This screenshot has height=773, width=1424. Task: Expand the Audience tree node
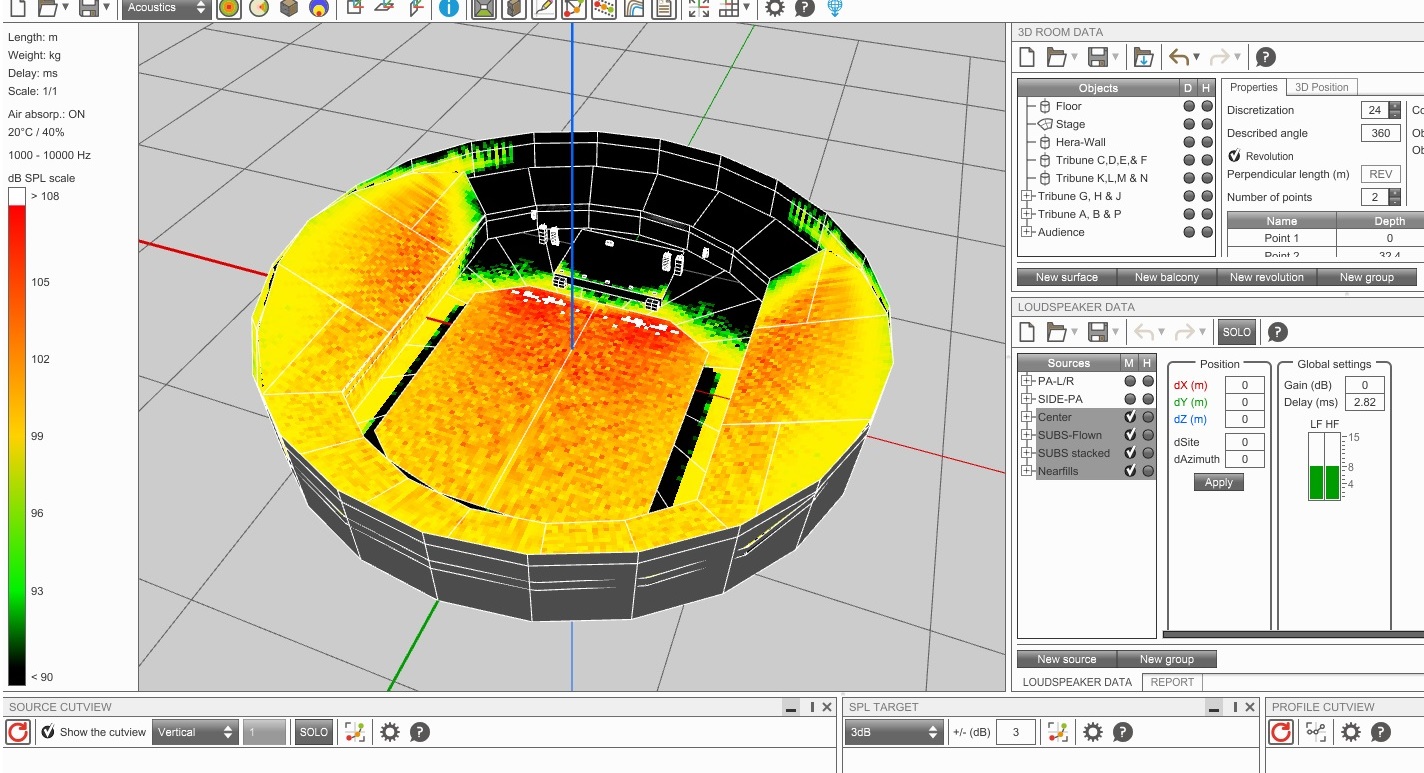click(x=1026, y=232)
